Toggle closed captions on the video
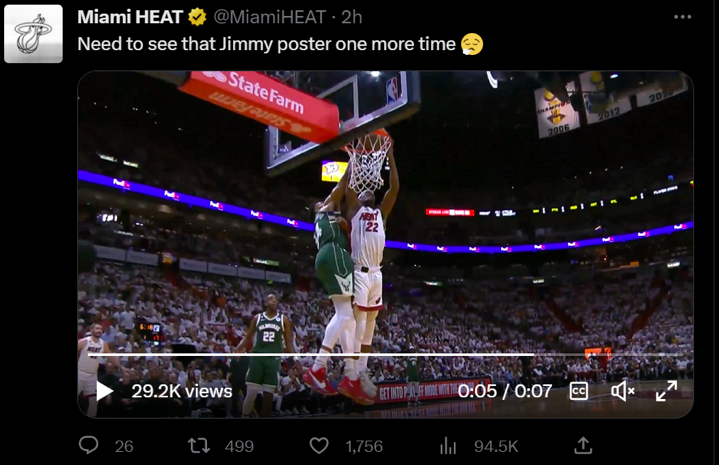The width and height of the screenshot is (719, 466). point(579,391)
